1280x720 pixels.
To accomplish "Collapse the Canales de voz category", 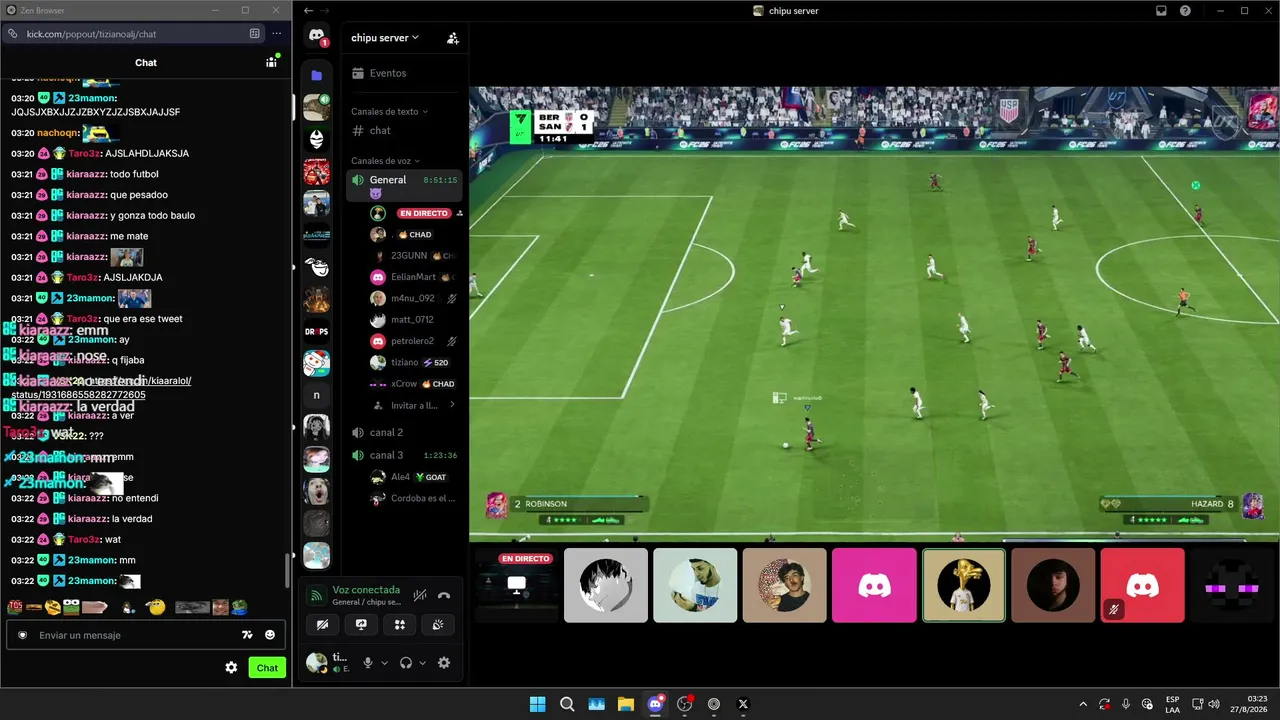I will pos(386,160).
